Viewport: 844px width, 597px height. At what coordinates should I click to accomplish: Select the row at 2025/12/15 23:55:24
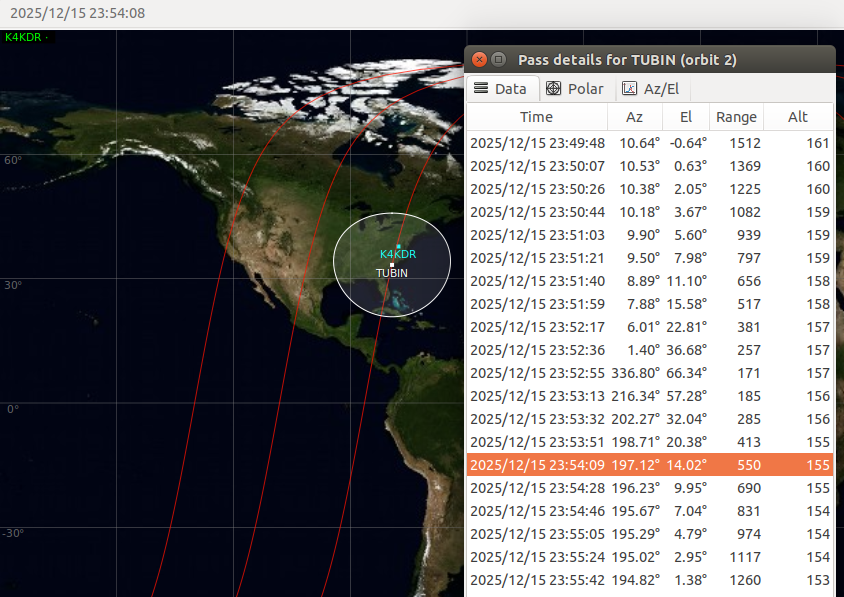(x=650, y=557)
